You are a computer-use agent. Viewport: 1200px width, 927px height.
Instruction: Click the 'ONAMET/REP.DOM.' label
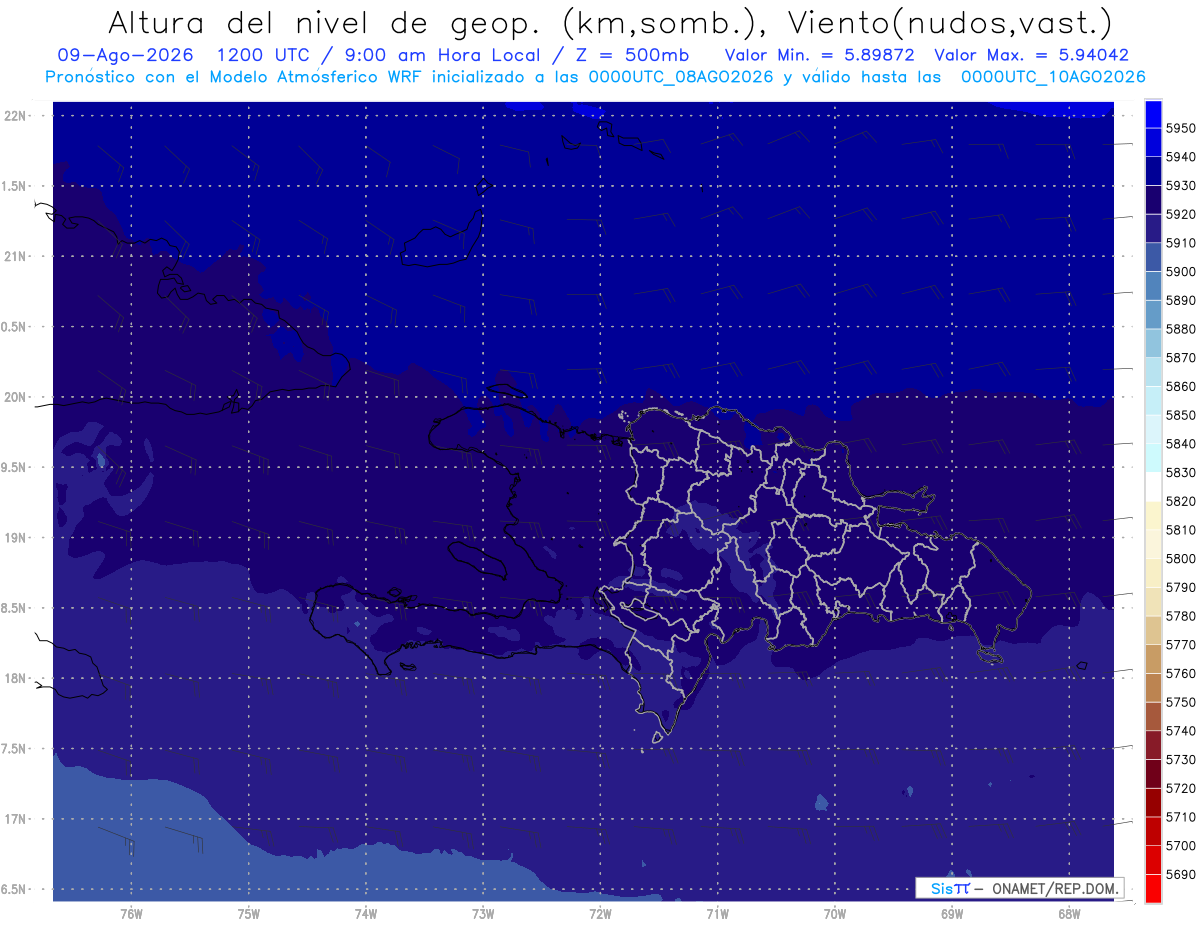[x=1054, y=888]
